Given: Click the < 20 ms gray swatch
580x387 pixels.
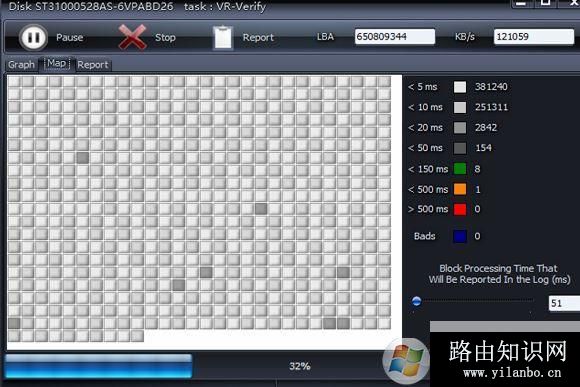Looking at the screenshot, I should [460, 128].
